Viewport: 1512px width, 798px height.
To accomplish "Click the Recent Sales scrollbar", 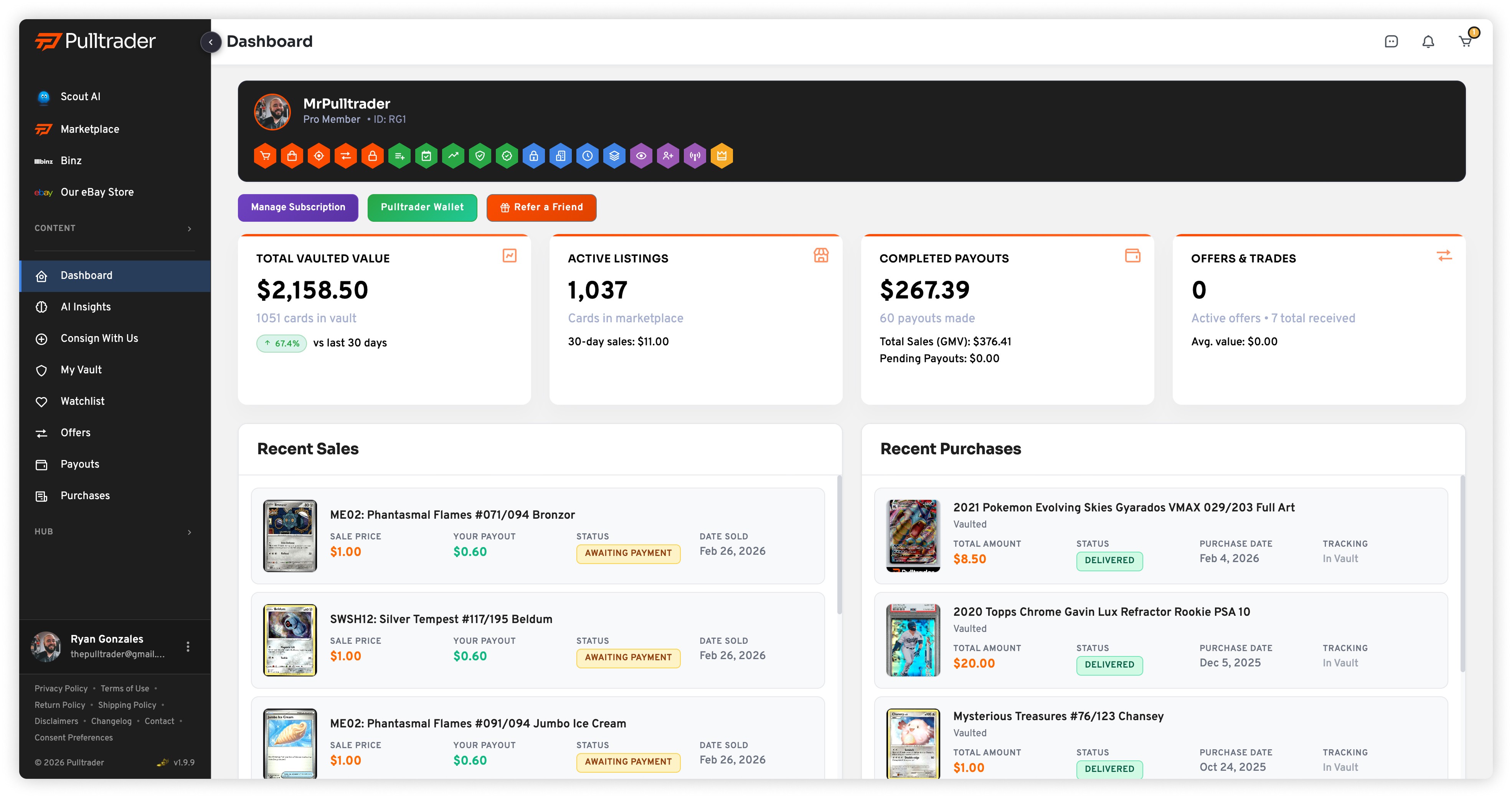I will 839,546.
